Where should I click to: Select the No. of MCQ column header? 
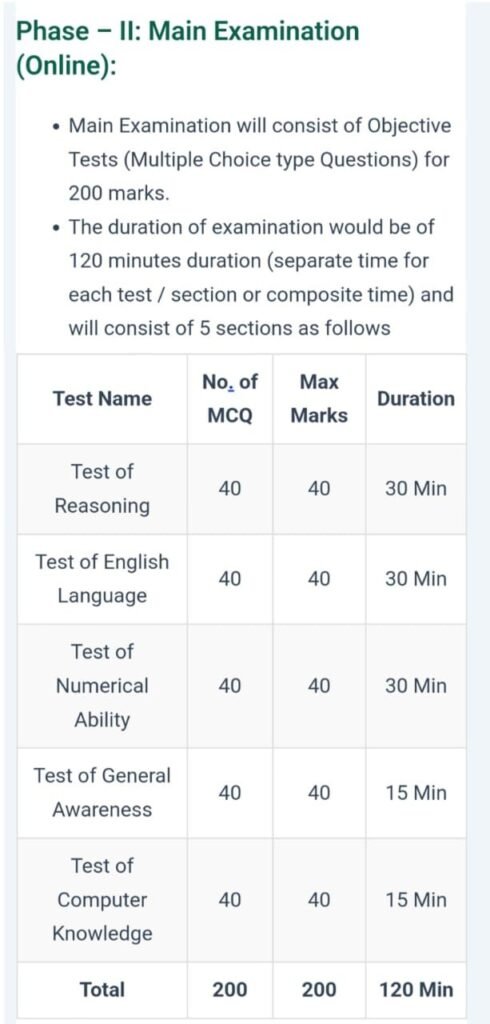tap(230, 399)
